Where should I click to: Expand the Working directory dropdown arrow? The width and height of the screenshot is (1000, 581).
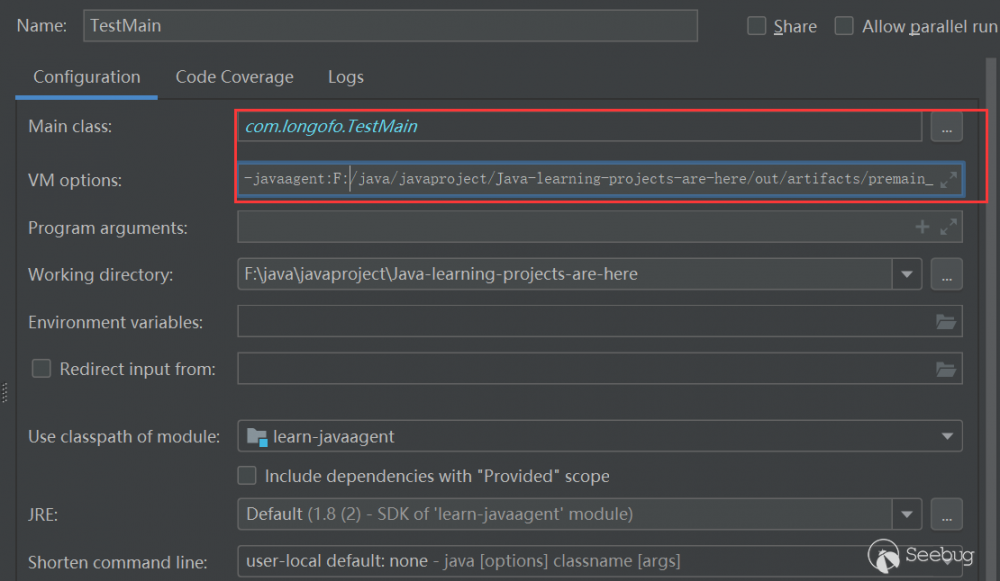(907, 273)
